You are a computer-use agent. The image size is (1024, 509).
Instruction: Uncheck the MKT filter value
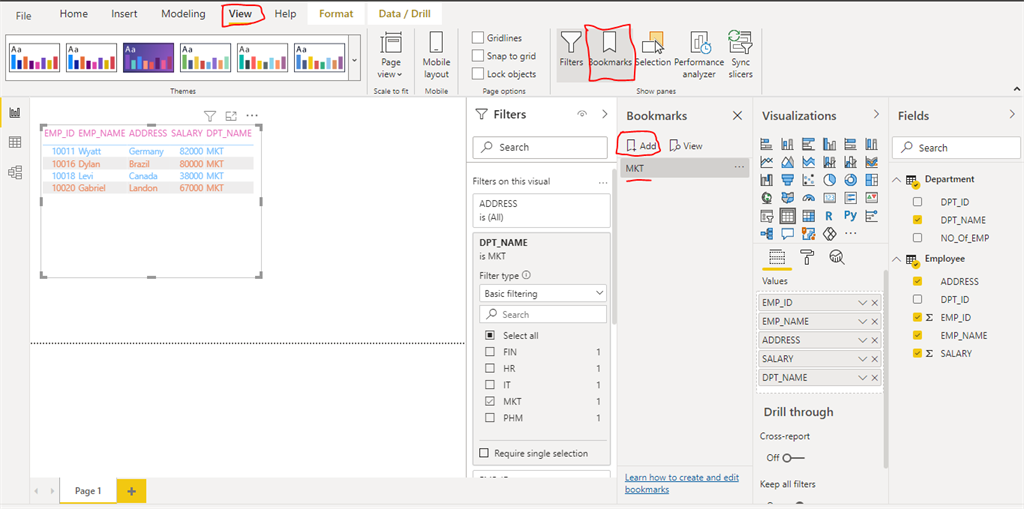(490, 401)
